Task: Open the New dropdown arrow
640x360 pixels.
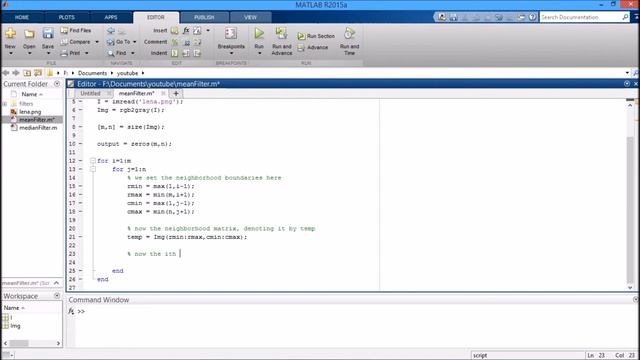Action: pos(11,53)
